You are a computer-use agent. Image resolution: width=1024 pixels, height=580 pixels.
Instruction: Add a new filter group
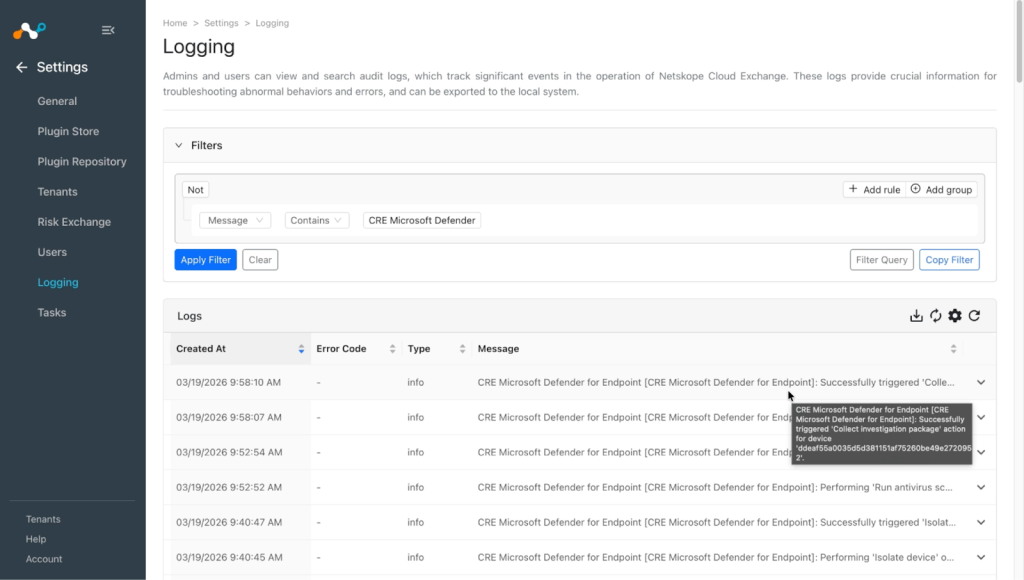coord(941,189)
